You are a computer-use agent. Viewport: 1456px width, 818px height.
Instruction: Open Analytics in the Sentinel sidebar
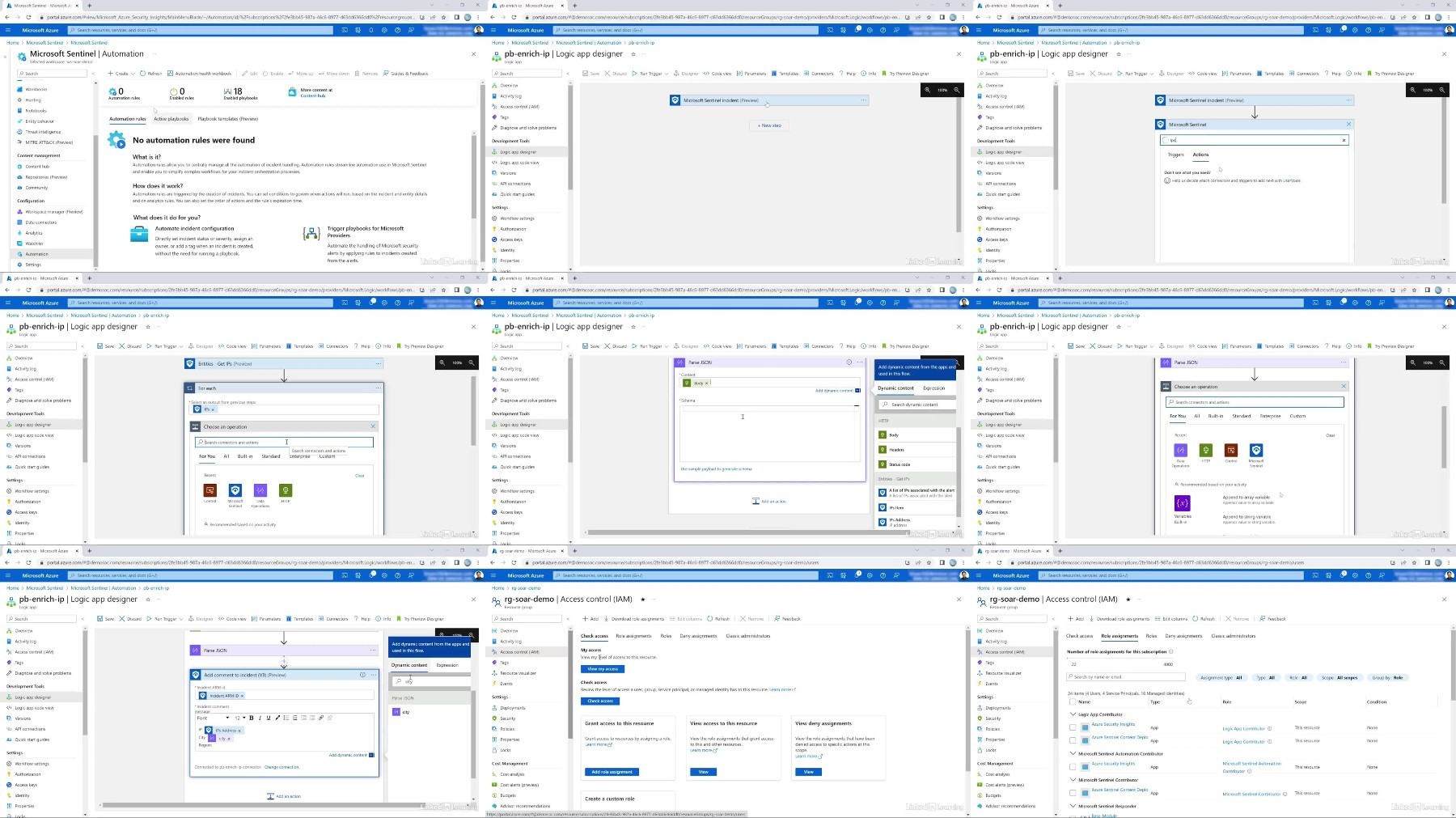pyautogui.click(x=34, y=233)
